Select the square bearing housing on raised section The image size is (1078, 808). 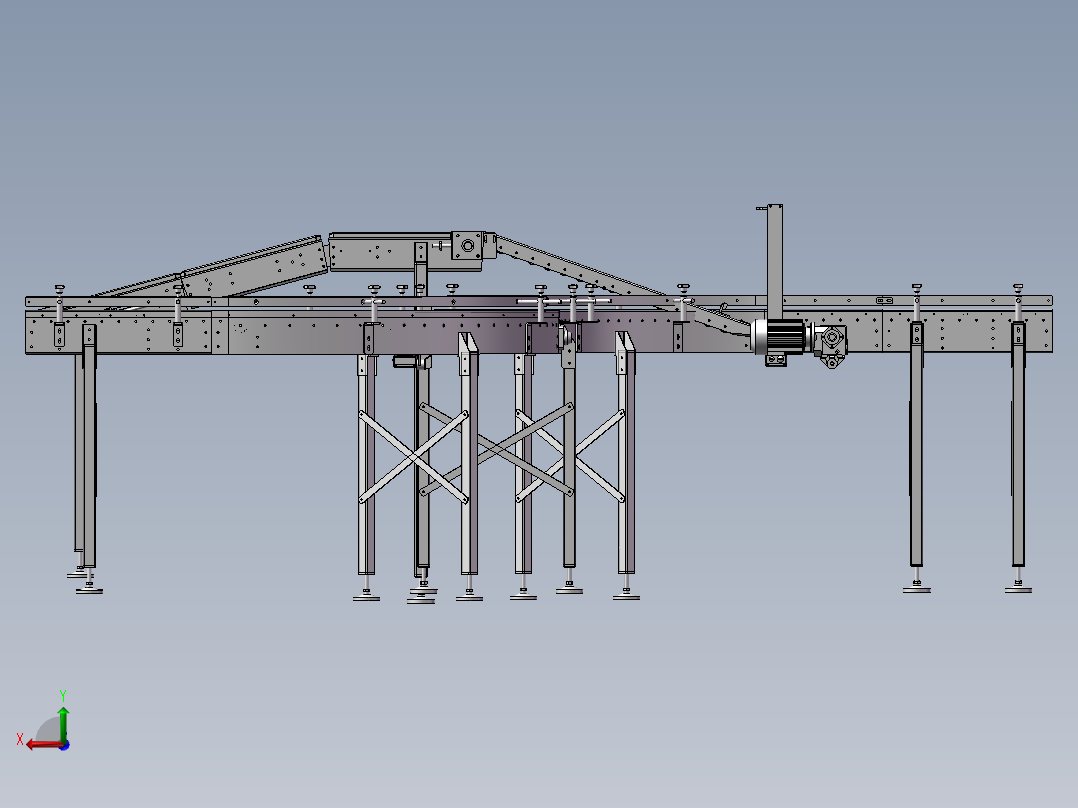pyautogui.click(x=467, y=245)
